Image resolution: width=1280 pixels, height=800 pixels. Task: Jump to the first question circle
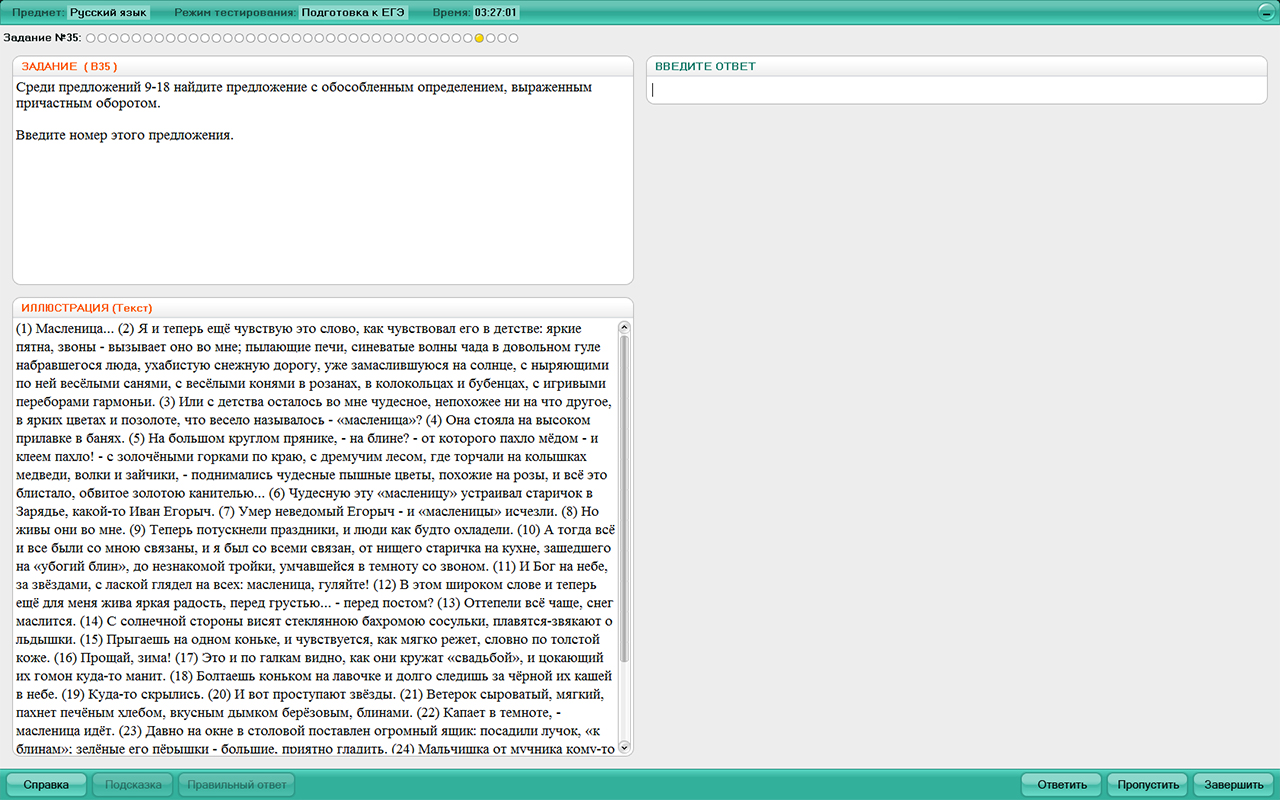pos(90,38)
